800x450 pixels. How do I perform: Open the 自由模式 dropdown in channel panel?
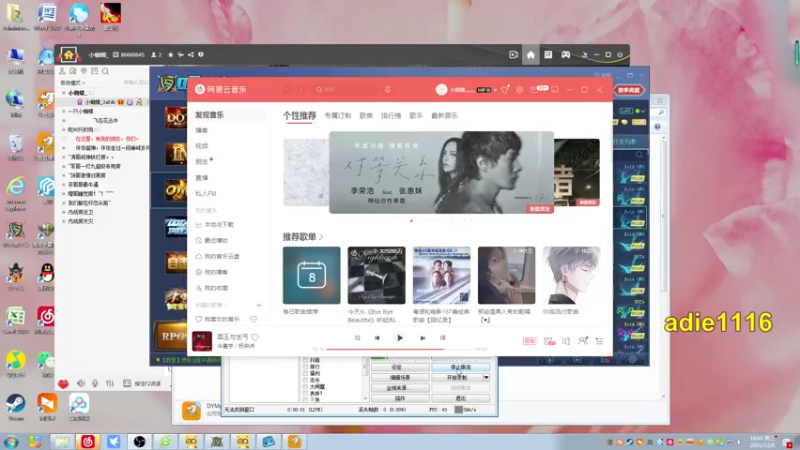[x=72, y=83]
